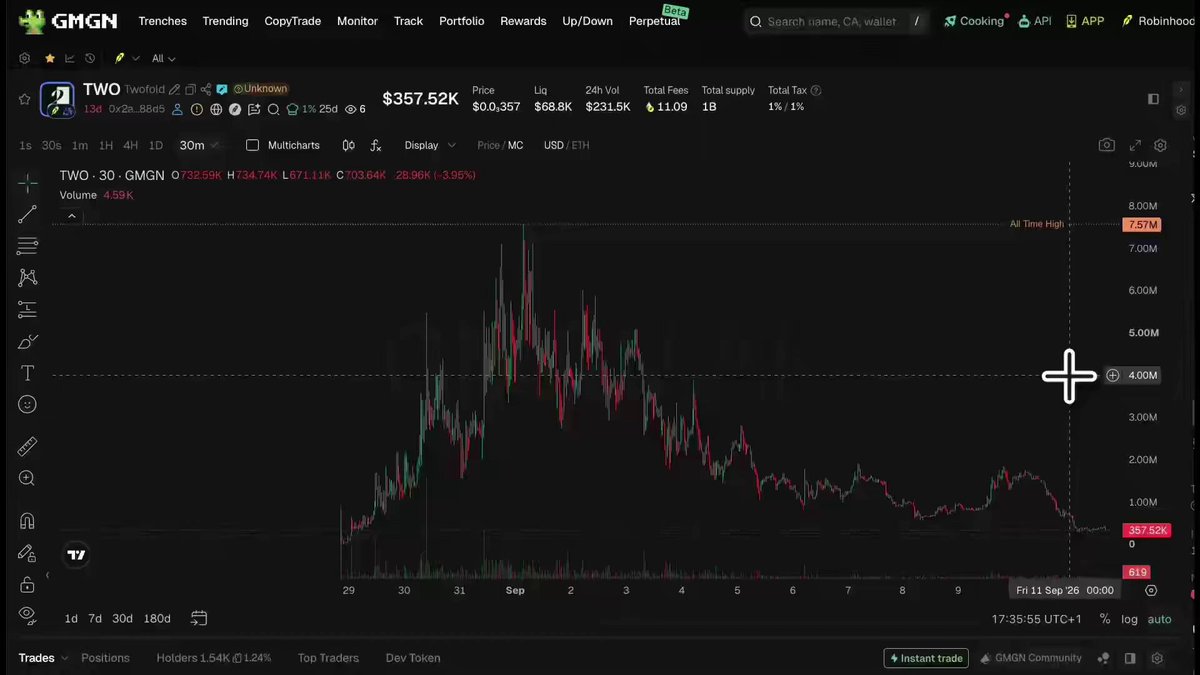Switch currency to ETH

point(580,145)
